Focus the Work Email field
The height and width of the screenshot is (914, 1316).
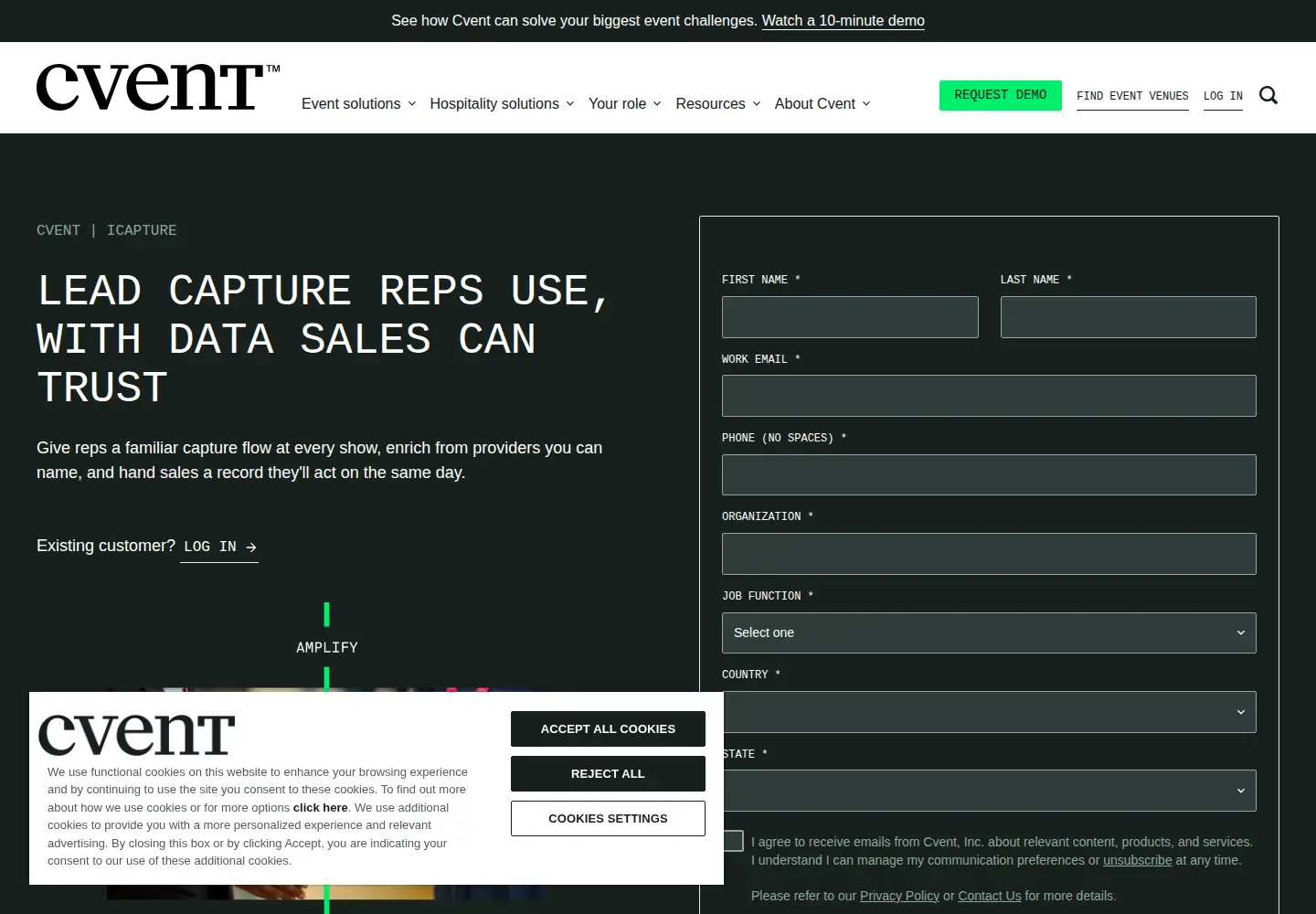tap(989, 396)
